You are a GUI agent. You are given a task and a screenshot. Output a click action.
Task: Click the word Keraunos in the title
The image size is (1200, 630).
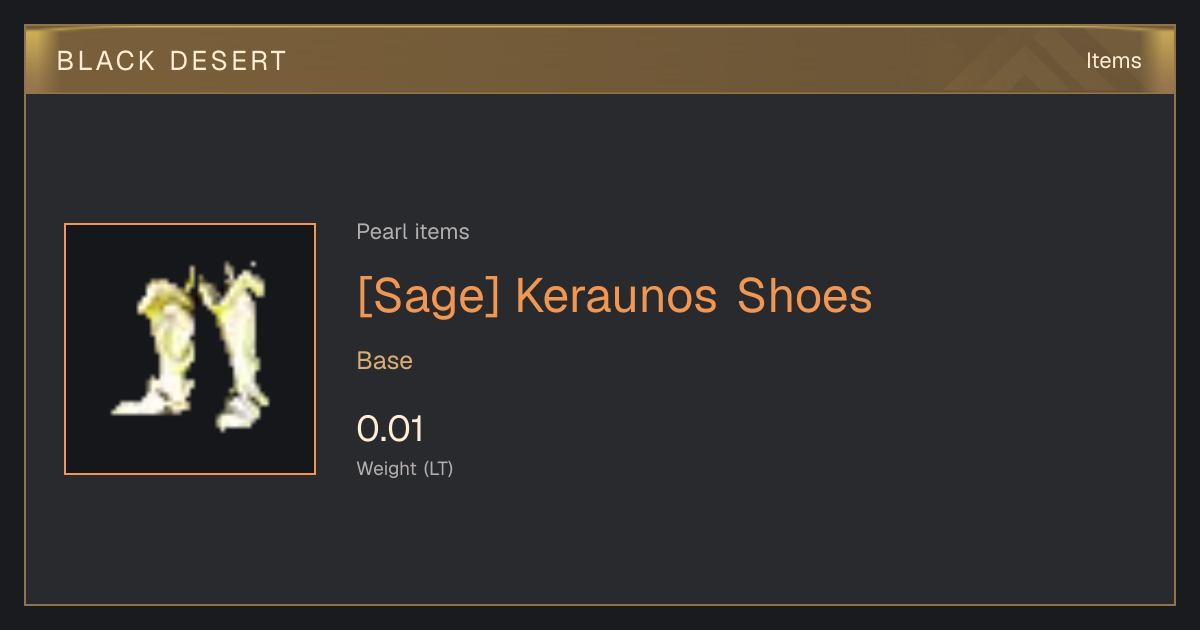pos(617,296)
